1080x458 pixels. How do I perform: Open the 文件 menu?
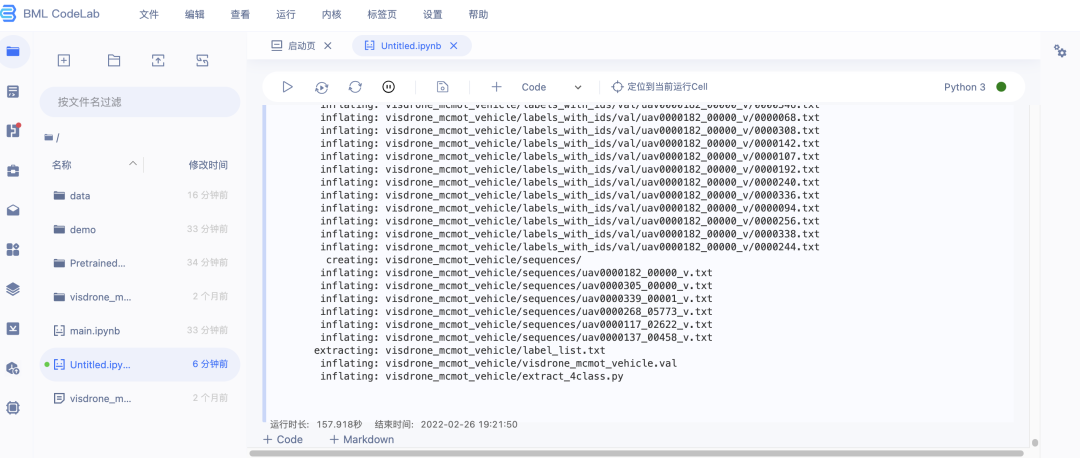(x=149, y=14)
